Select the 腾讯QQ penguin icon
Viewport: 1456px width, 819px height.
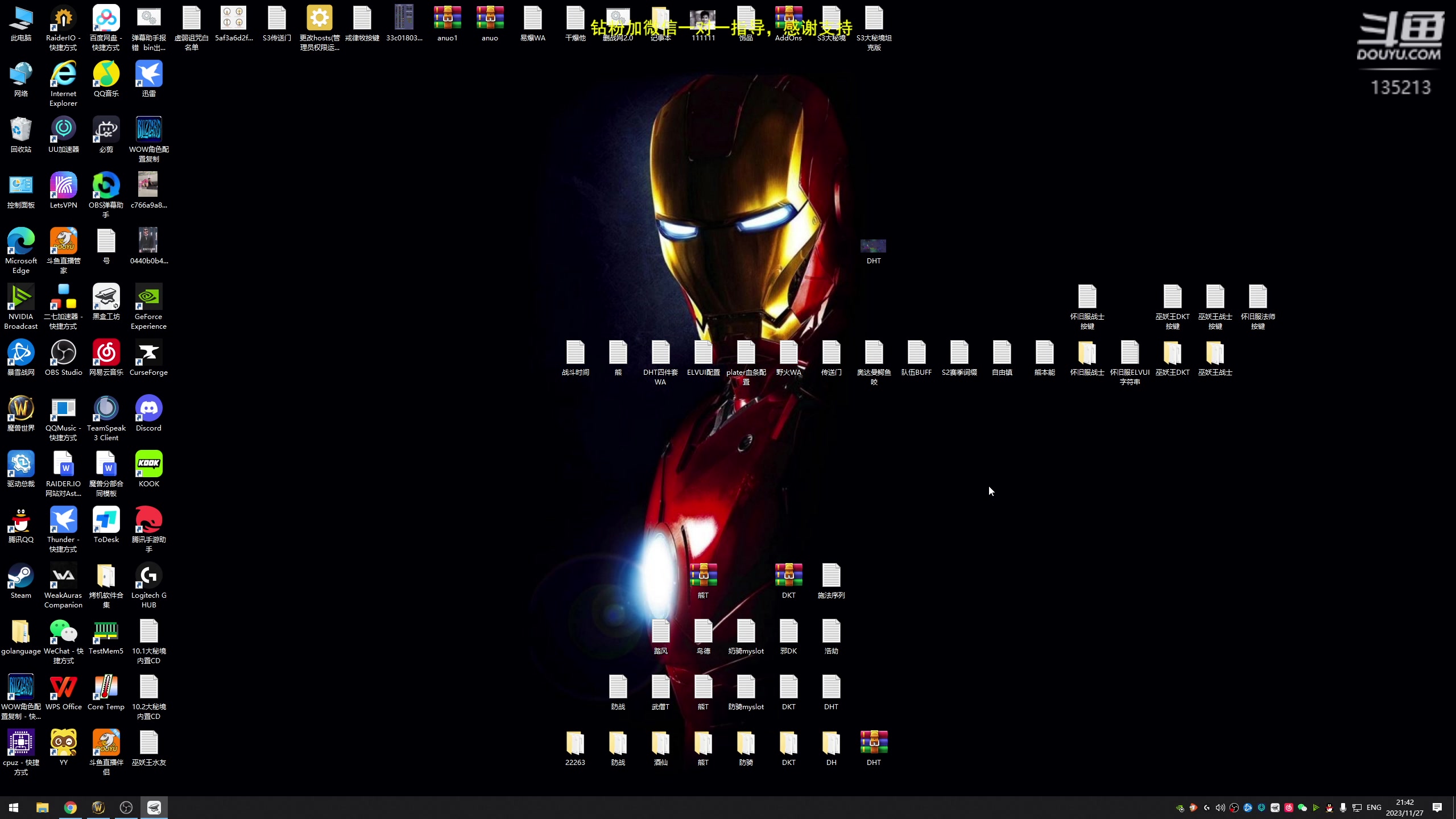[x=21, y=525]
